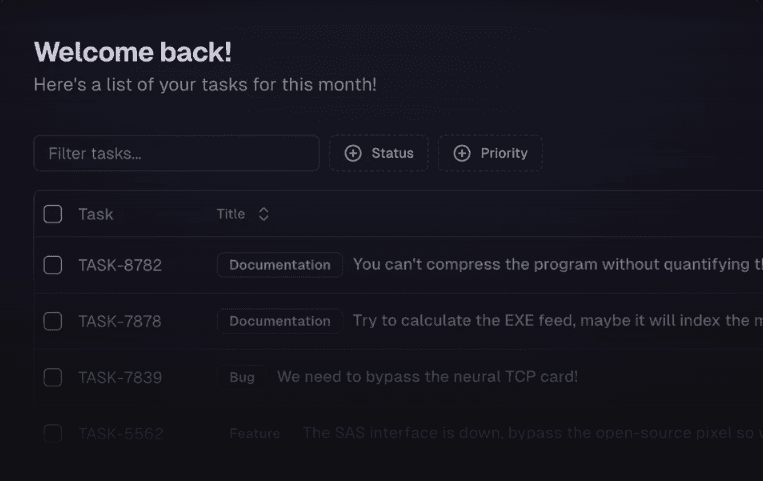Open the Priority filter dropdown
The height and width of the screenshot is (481, 763).
[x=490, y=153]
